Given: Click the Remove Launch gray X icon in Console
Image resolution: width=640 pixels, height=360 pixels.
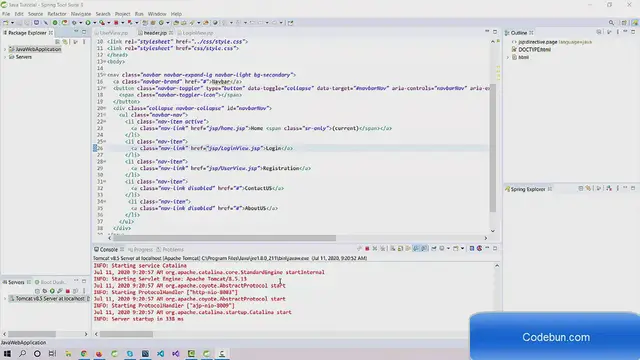Looking at the screenshot, I should click(x=375, y=249).
